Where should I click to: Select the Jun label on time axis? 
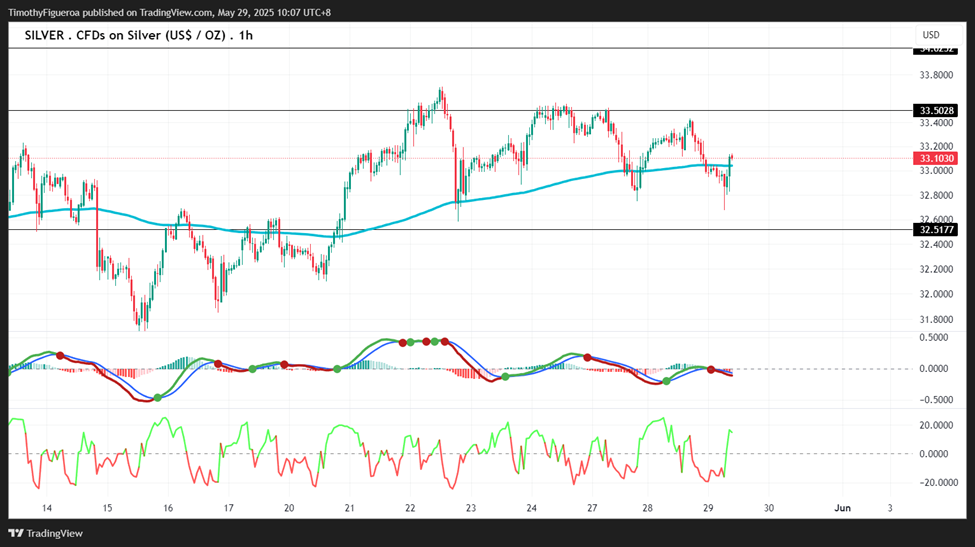click(842, 508)
